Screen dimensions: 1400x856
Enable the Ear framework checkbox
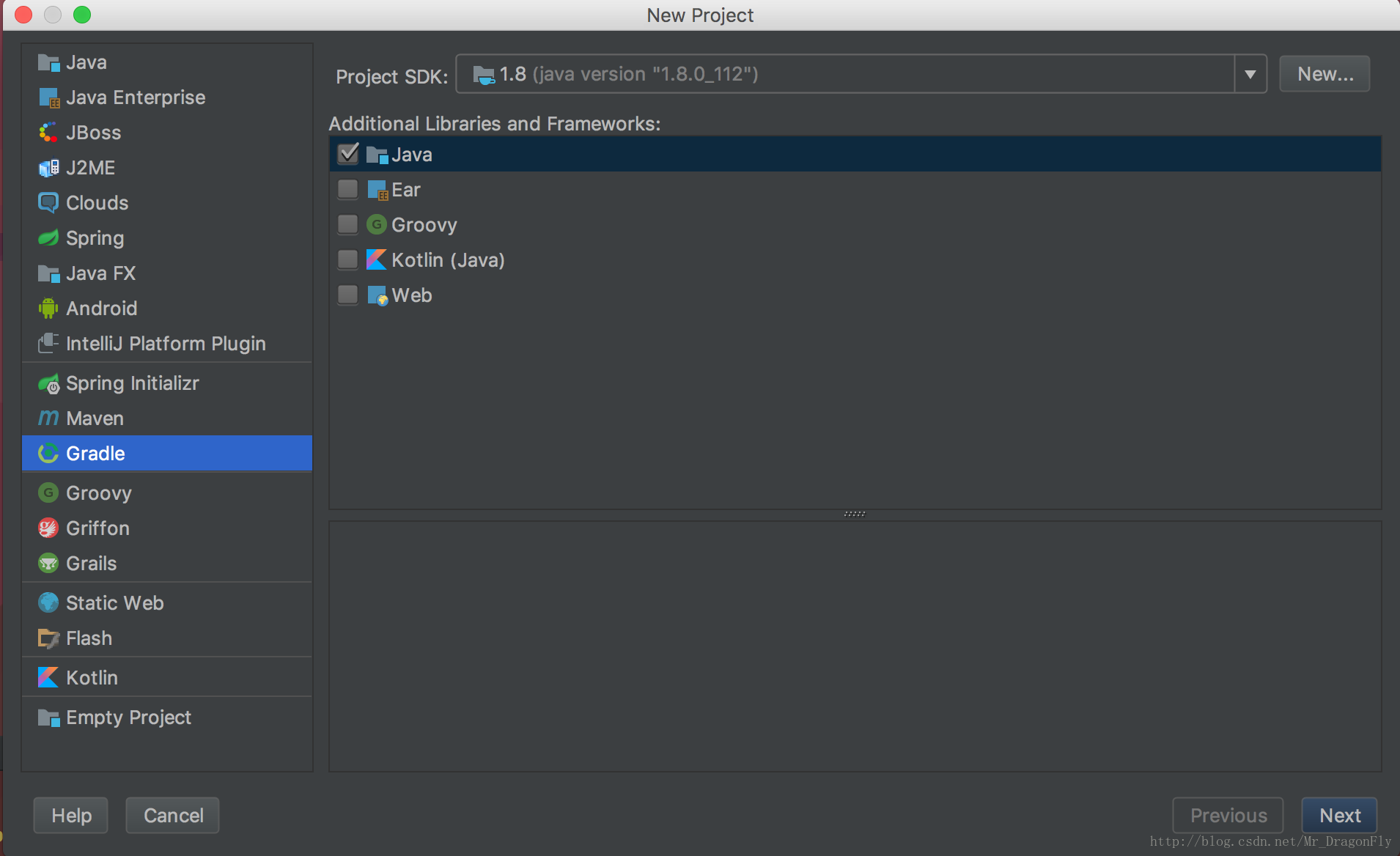348,189
